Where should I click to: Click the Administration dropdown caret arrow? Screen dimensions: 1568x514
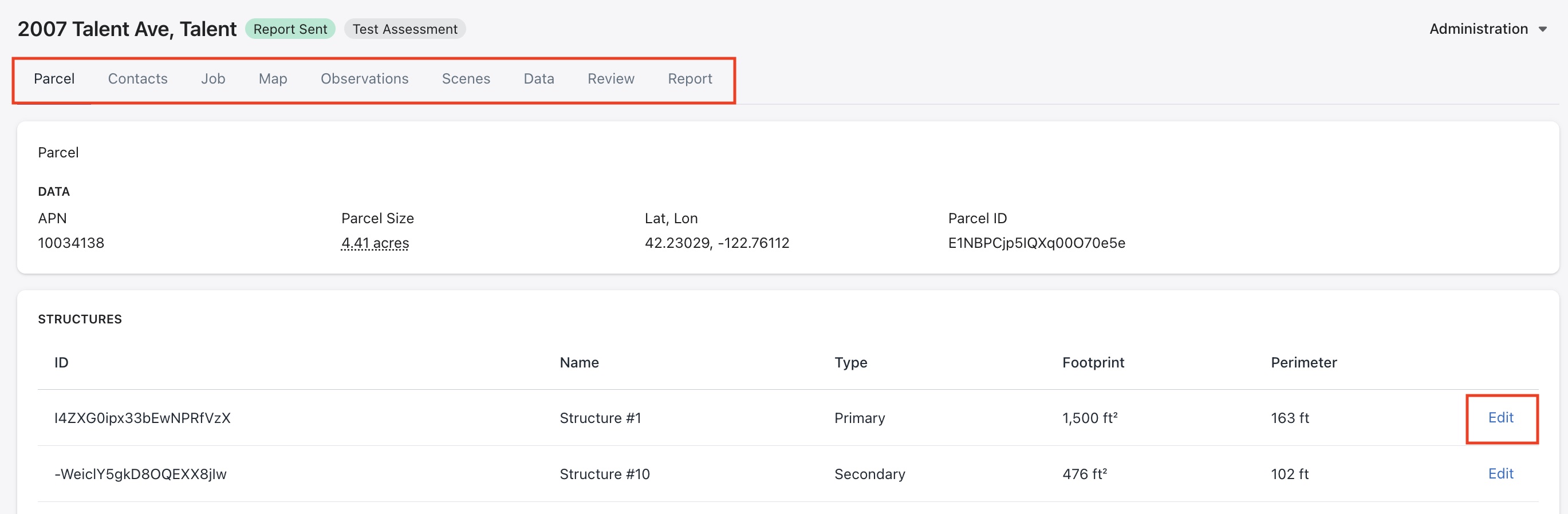[x=1542, y=29]
